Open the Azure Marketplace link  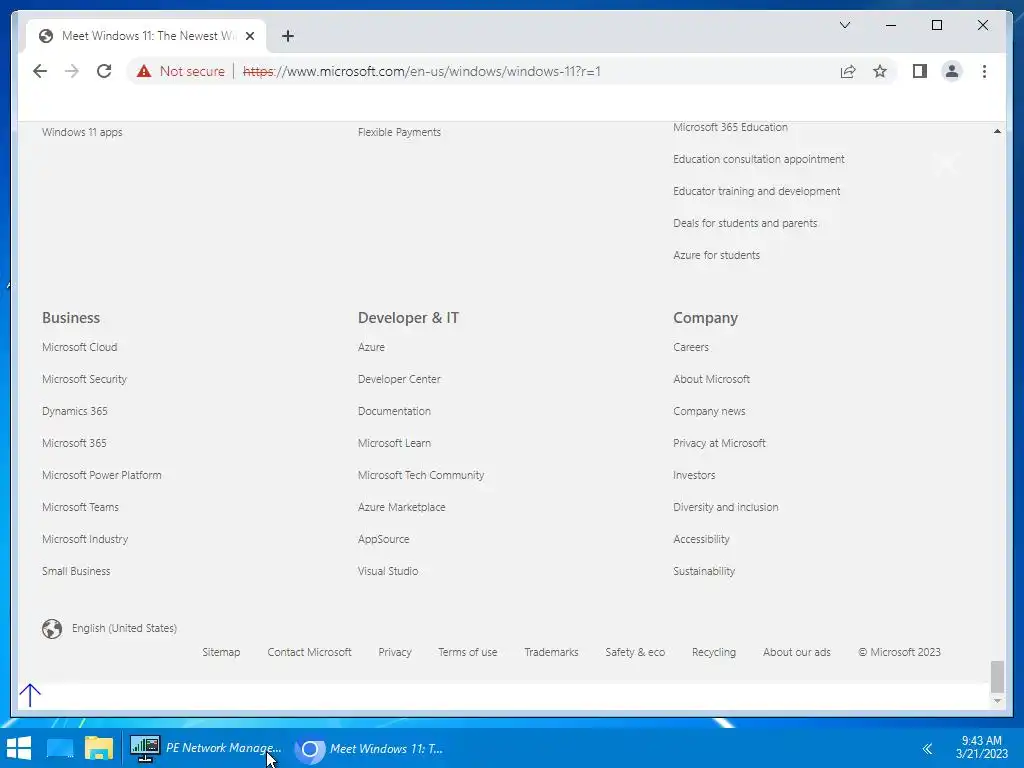click(x=402, y=507)
